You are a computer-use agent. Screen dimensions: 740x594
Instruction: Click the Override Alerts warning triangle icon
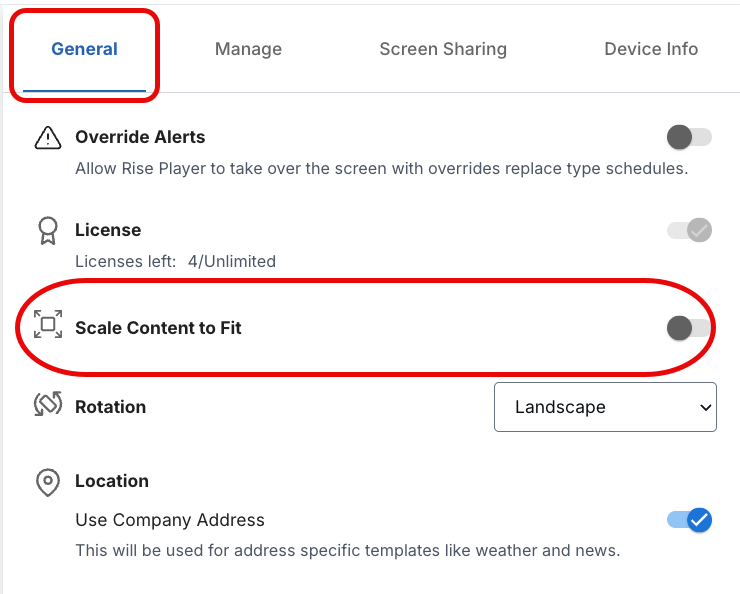point(48,137)
